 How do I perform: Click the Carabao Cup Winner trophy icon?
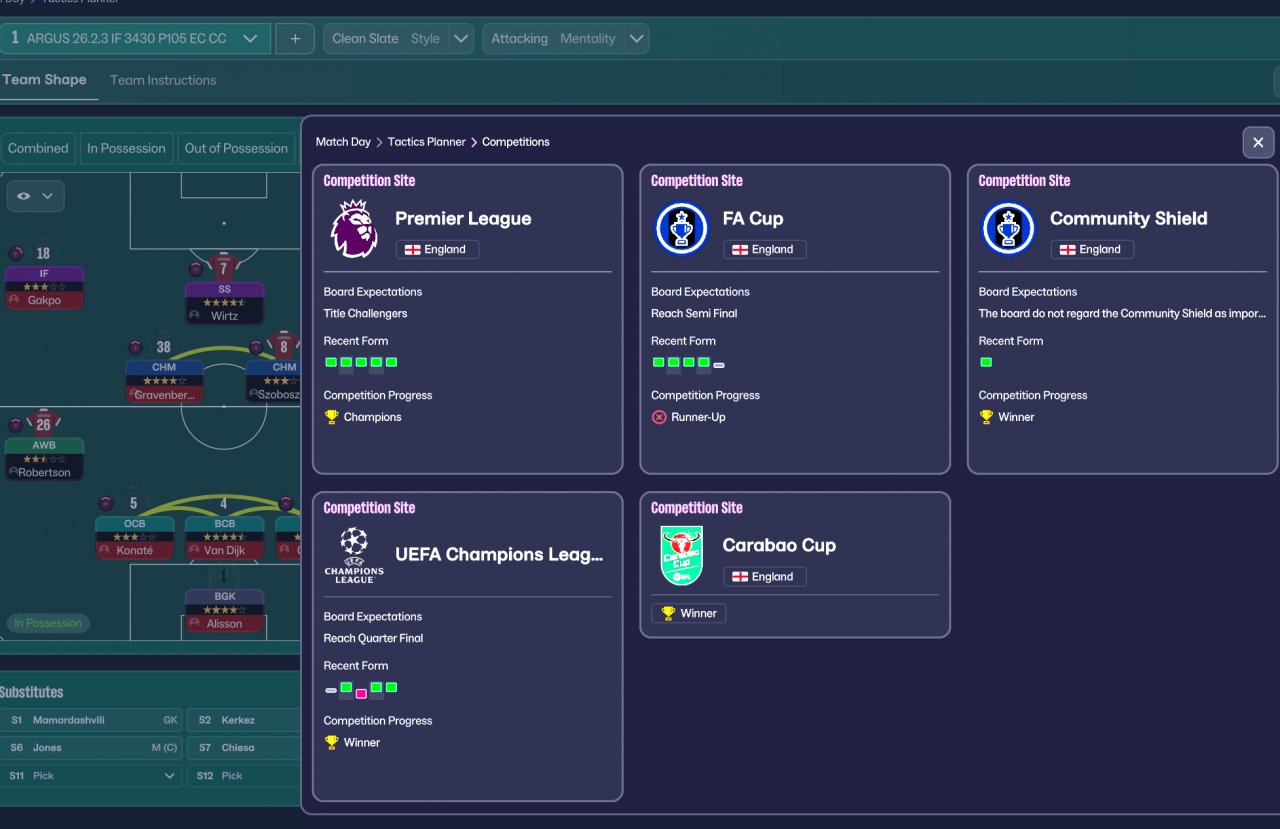[668, 613]
